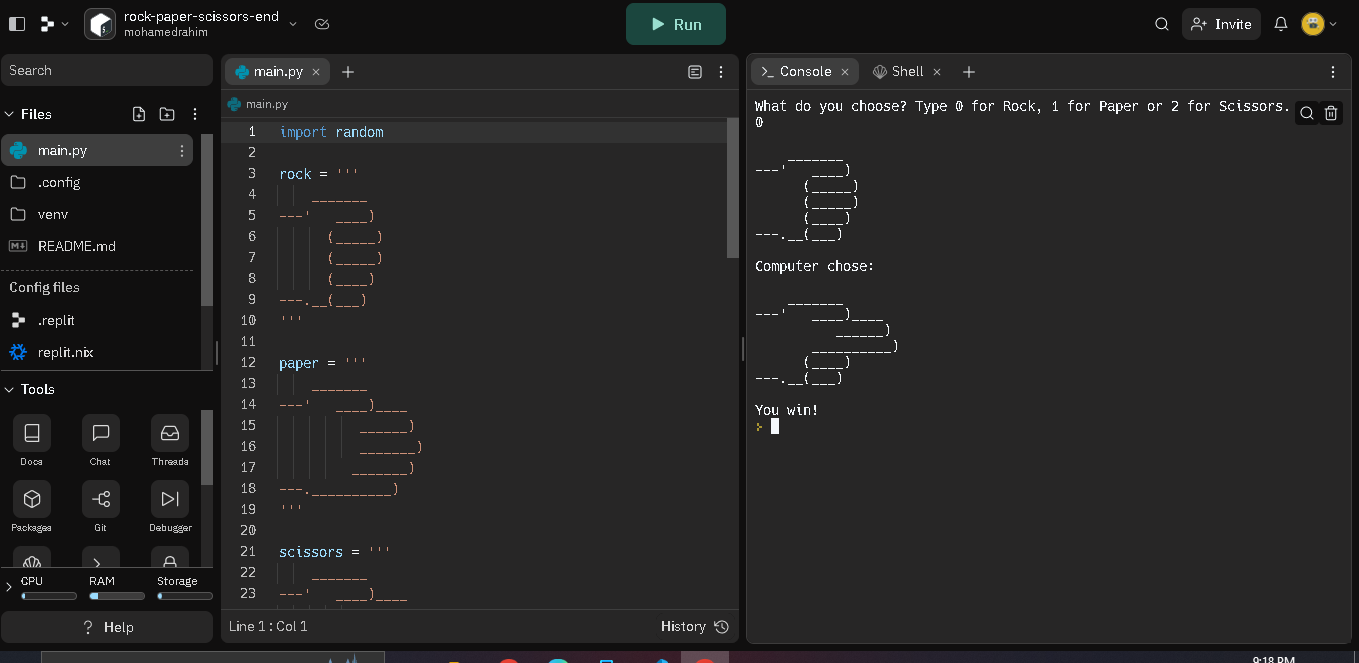This screenshot has width=1359, height=663.
Task: Collapse the Files section
Action: pos(10,114)
